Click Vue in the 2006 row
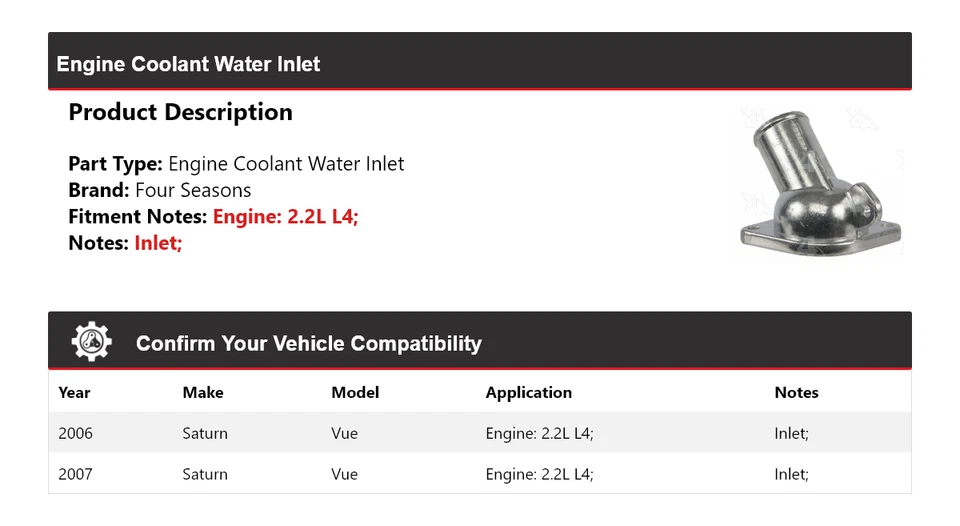960x526 pixels. [344, 433]
